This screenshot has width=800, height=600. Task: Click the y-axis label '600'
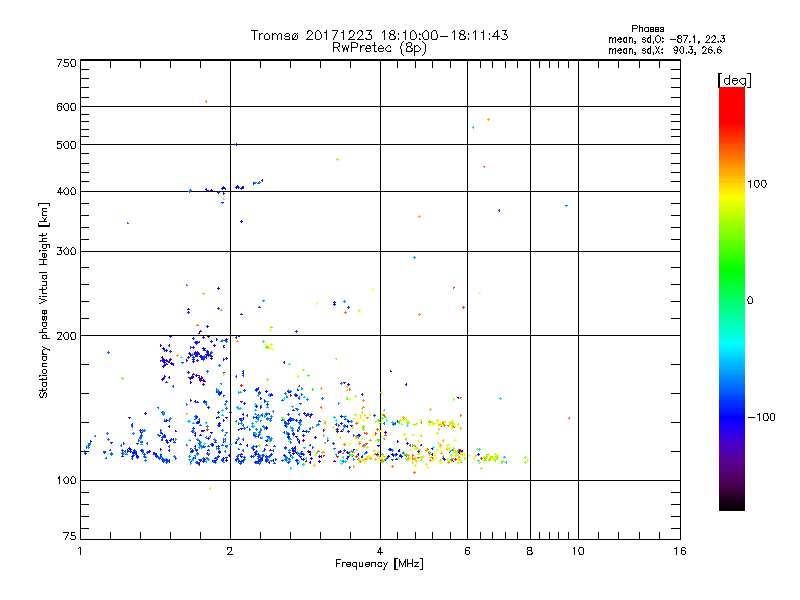click(66, 107)
